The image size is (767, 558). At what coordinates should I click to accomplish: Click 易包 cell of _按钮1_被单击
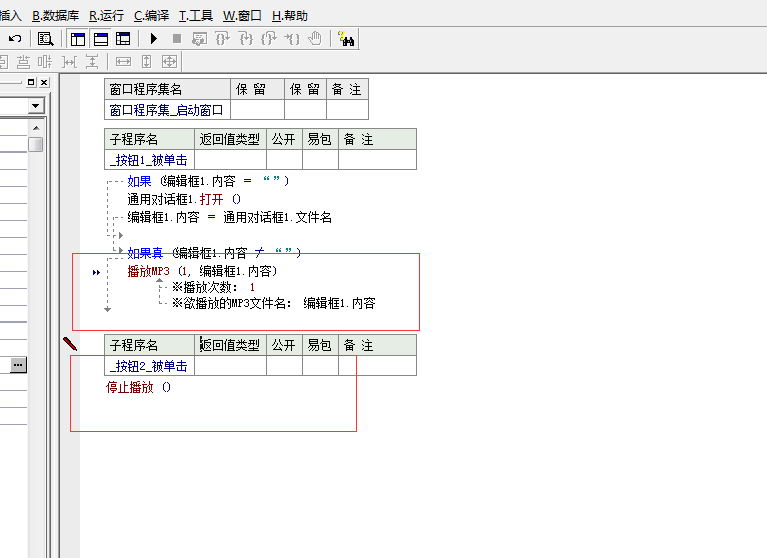tap(320, 160)
